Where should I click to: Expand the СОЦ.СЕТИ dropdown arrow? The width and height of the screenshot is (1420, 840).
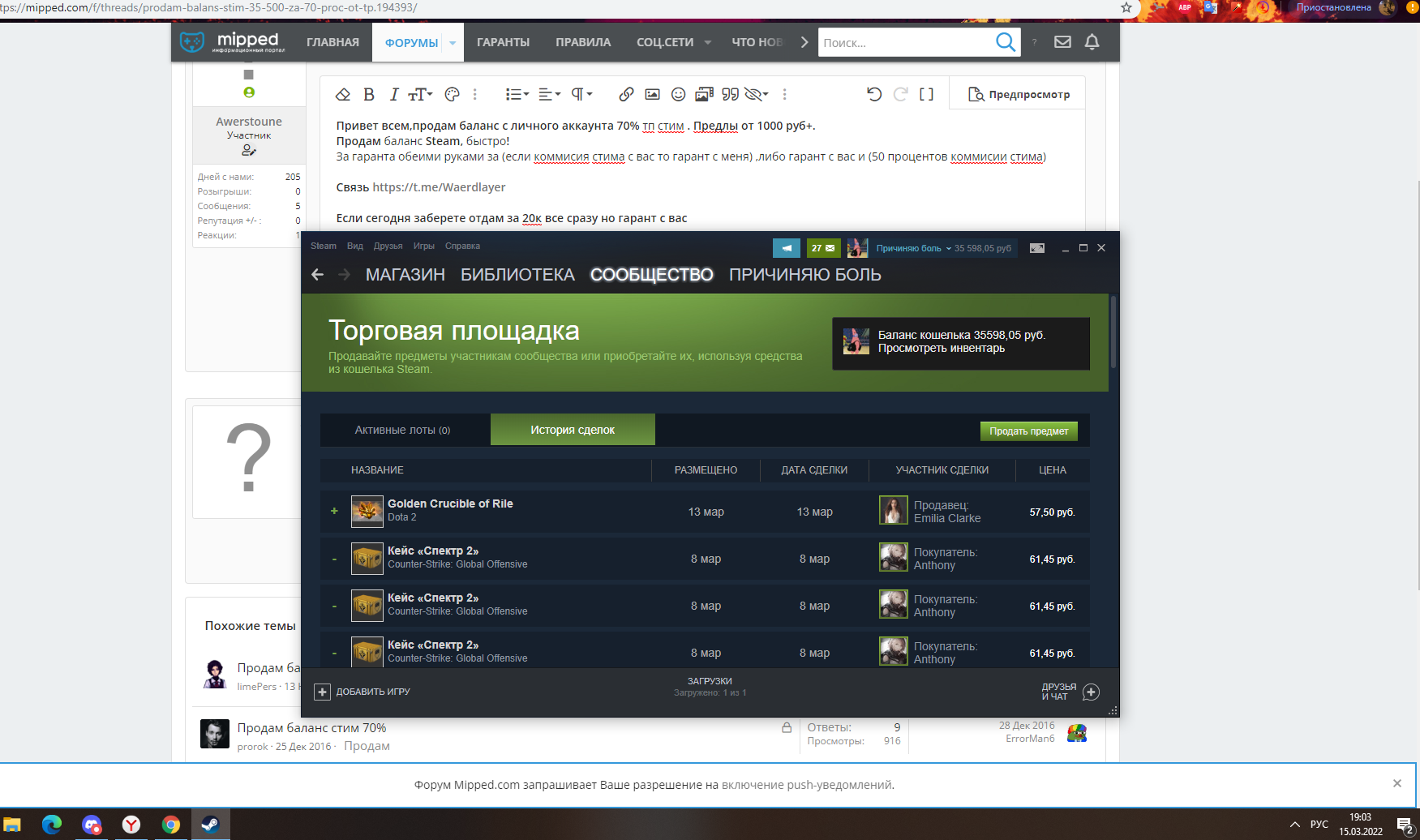708,42
